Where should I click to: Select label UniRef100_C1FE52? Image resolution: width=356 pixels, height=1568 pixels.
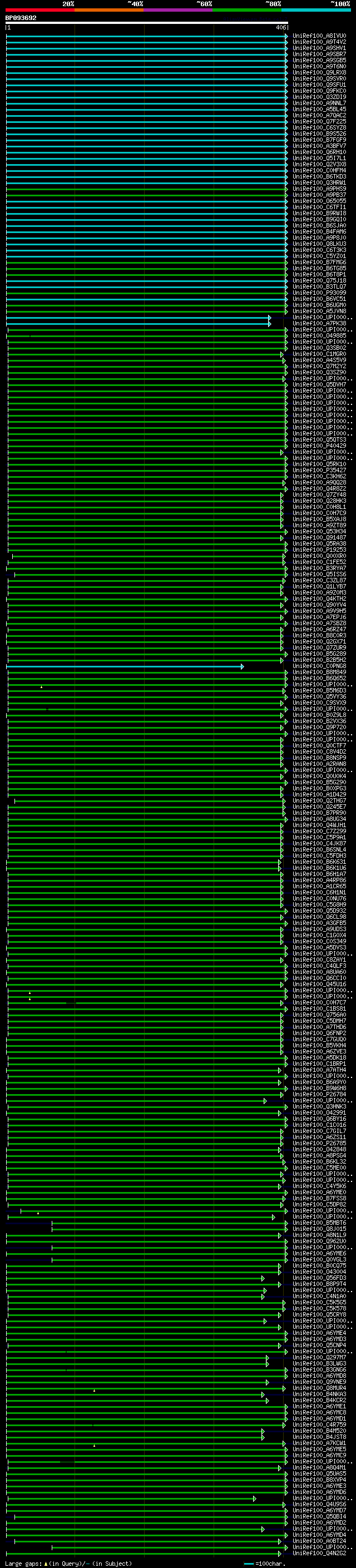319,562
